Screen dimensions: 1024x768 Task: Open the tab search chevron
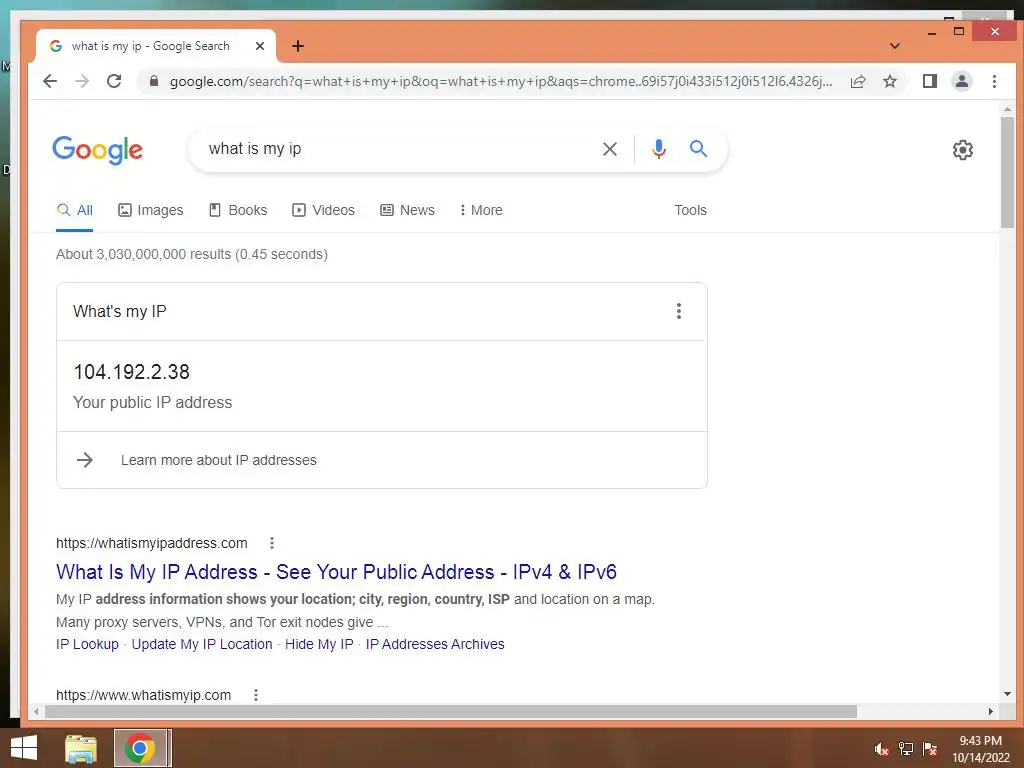(895, 46)
